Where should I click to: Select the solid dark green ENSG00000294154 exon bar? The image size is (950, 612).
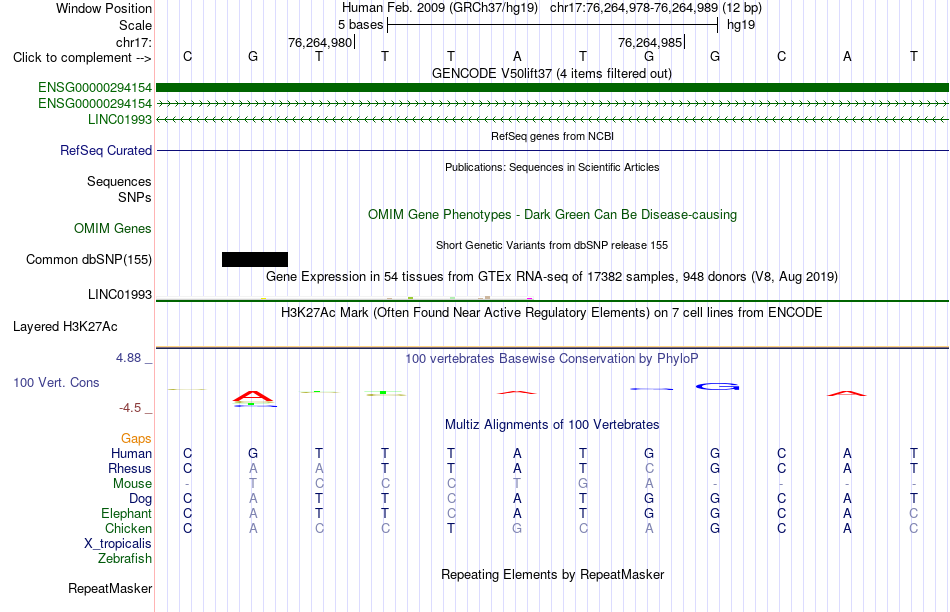(x=552, y=88)
